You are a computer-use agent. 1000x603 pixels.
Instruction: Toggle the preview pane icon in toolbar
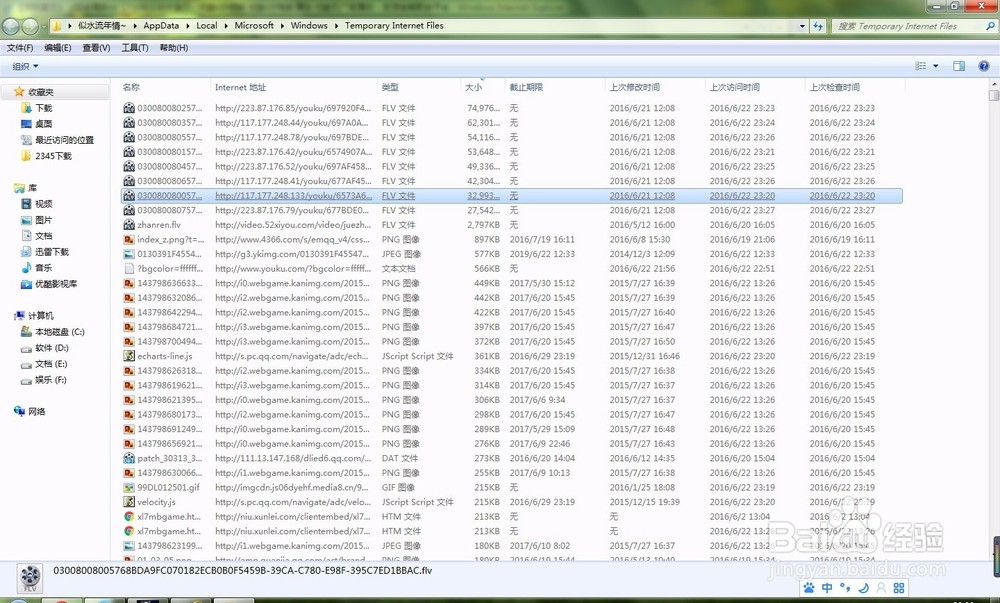(958, 66)
